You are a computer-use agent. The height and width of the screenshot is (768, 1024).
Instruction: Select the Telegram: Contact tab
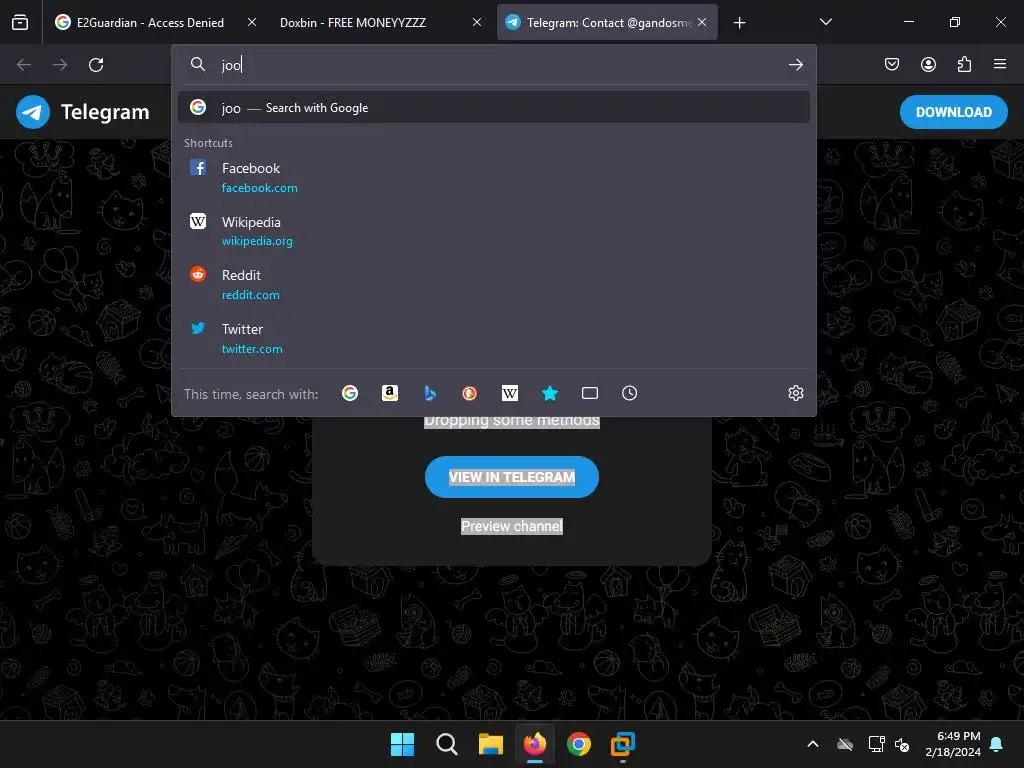(x=607, y=22)
